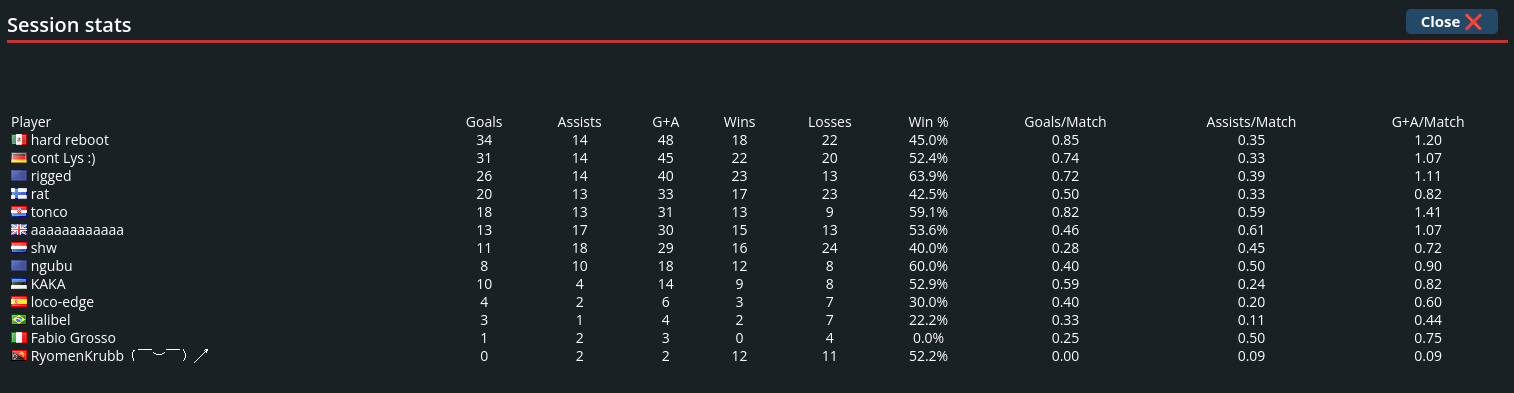
Task: Click the Finland flag beside rat
Action: pos(19,194)
